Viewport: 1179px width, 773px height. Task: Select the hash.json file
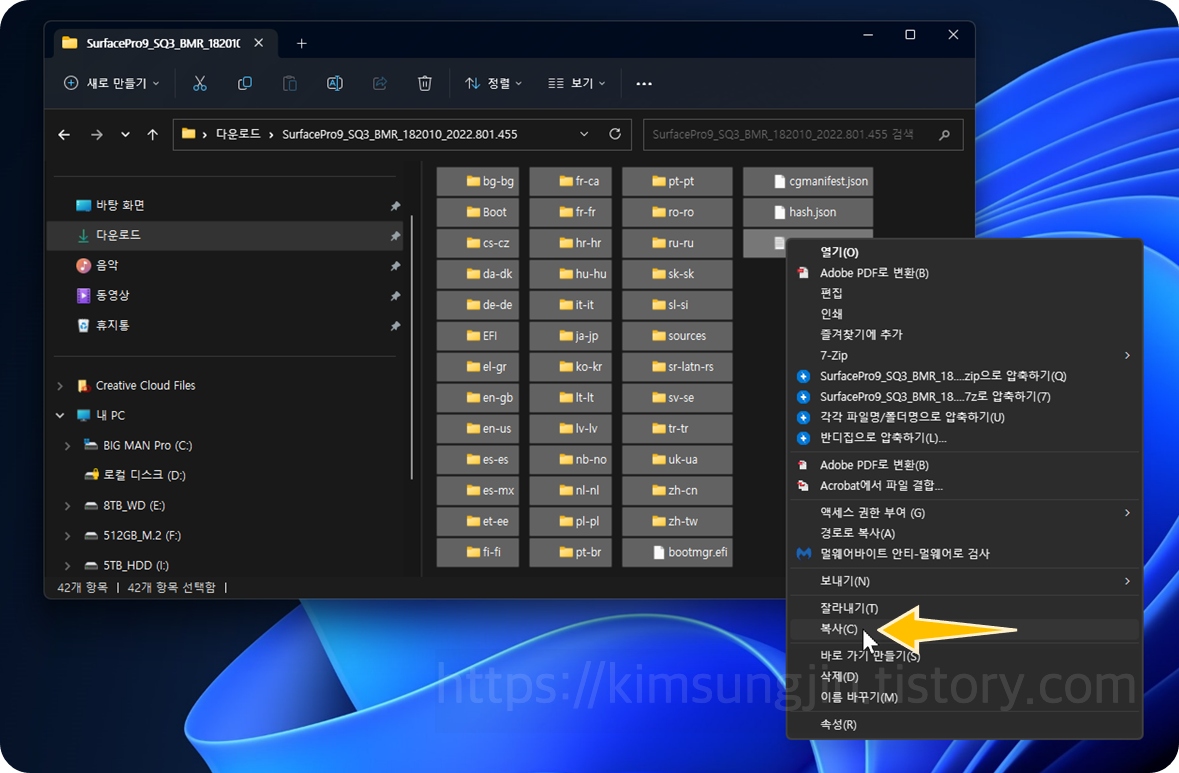808,212
